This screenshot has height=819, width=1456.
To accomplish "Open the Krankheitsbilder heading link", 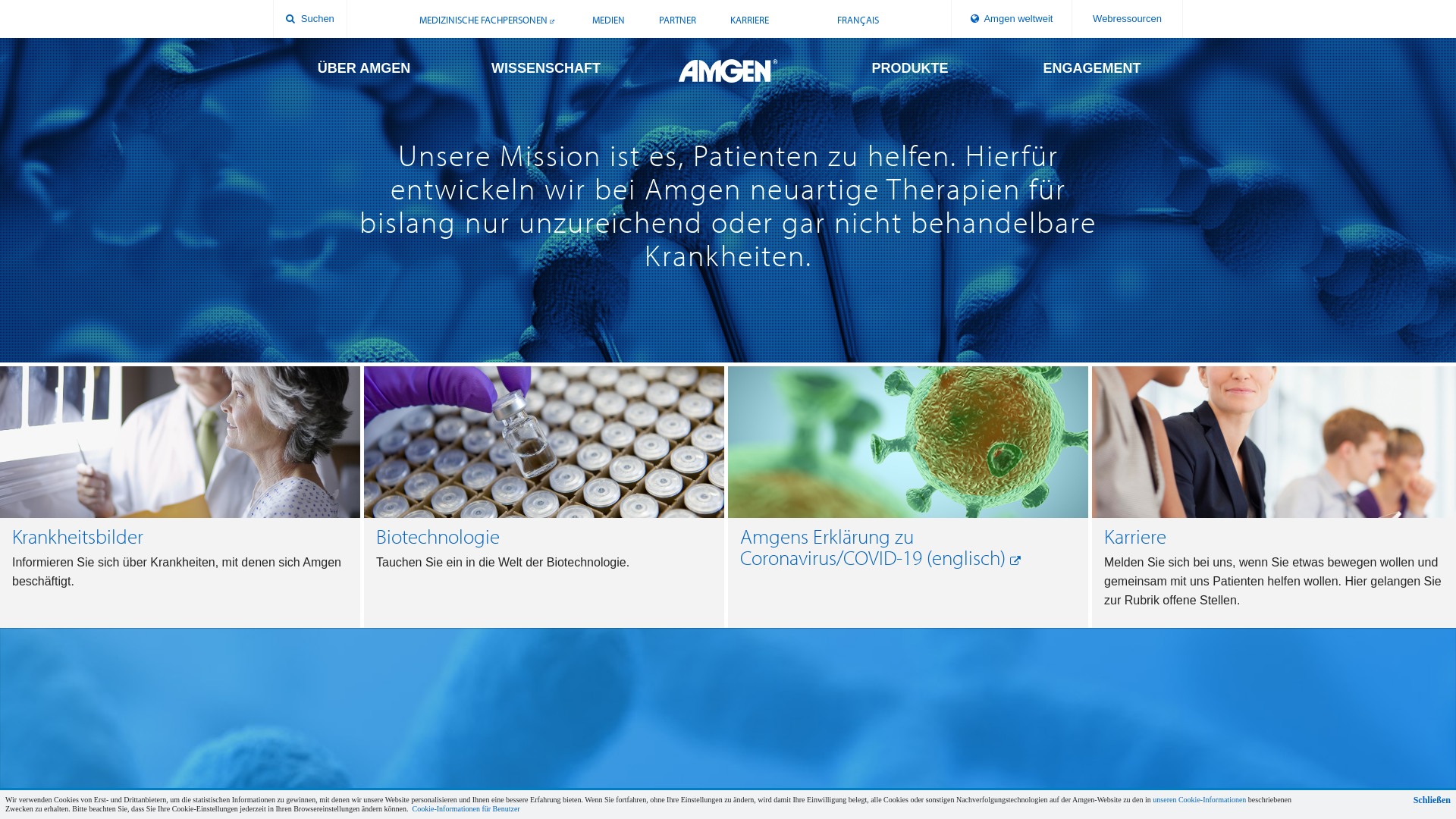I will click(77, 537).
